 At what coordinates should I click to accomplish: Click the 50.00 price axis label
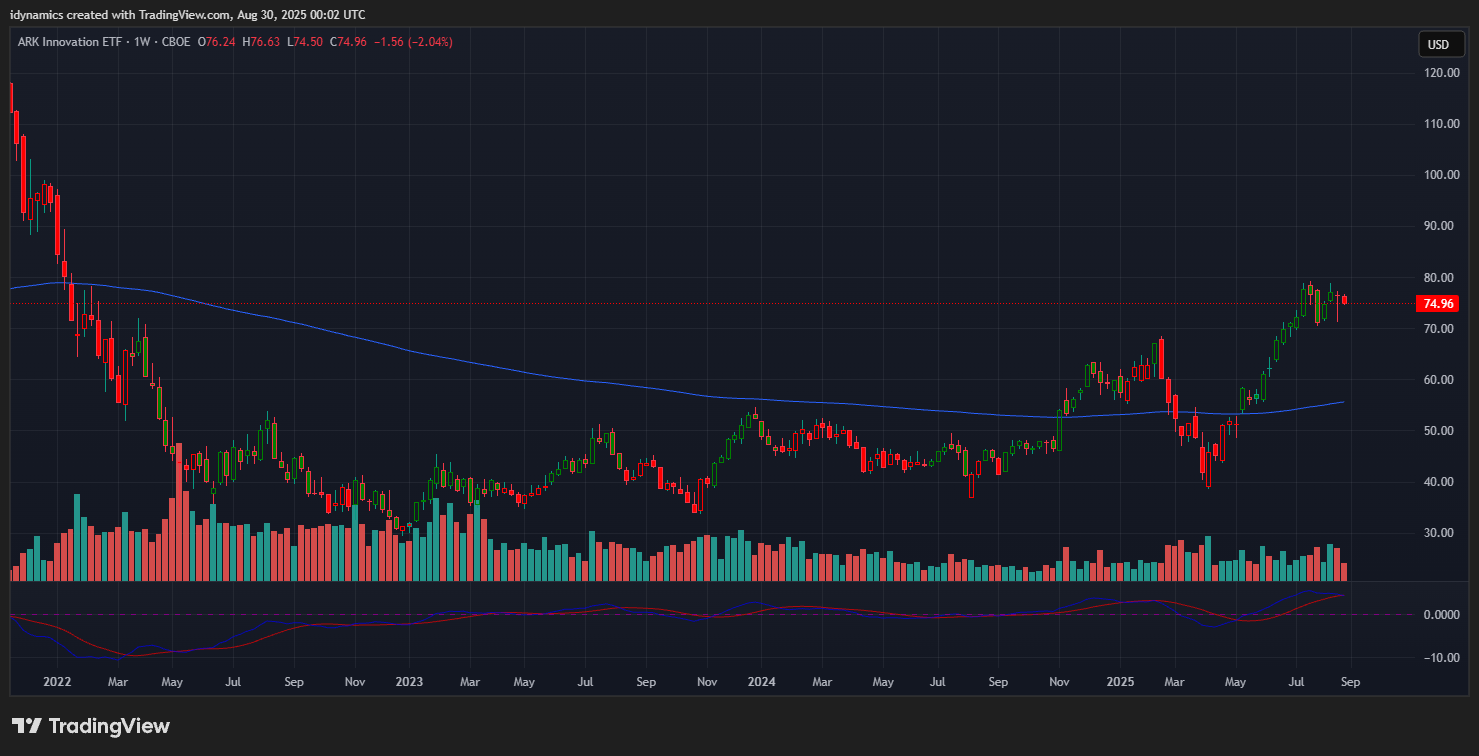tap(1440, 431)
